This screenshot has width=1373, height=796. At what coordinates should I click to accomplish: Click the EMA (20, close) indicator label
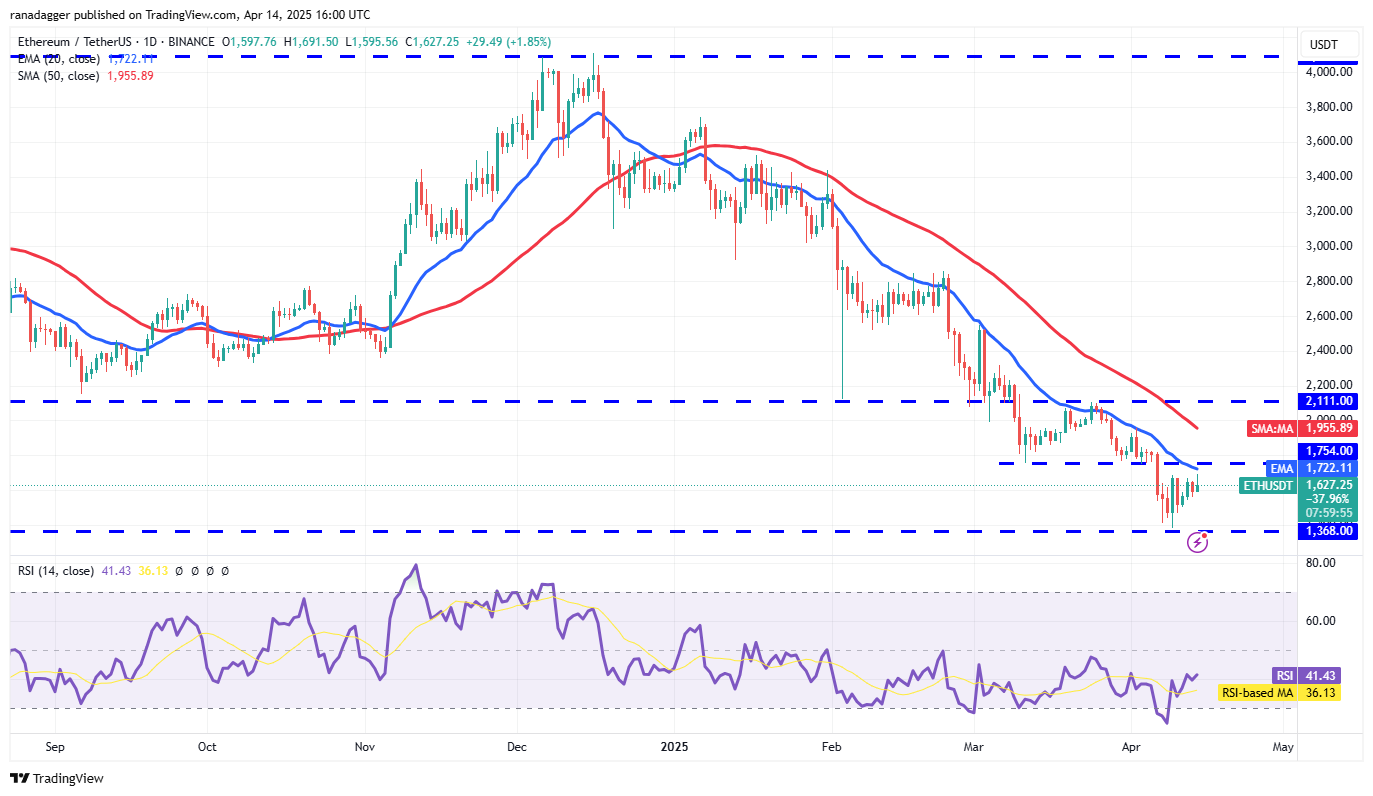(x=60, y=58)
